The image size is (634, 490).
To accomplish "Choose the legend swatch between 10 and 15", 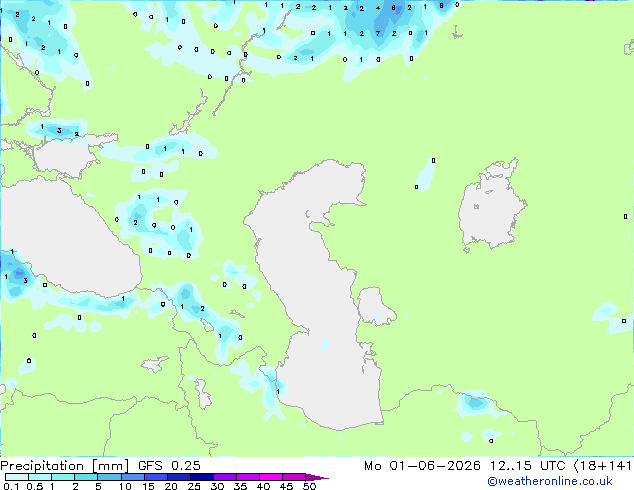I will pos(132,477).
